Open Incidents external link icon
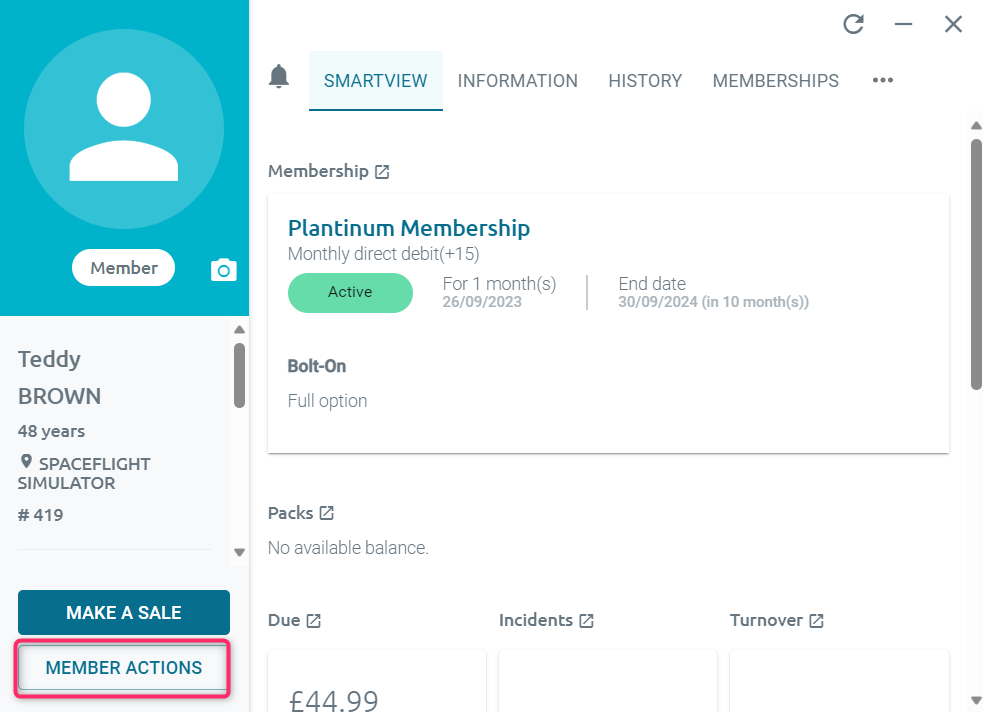The image size is (983, 712). [586, 620]
